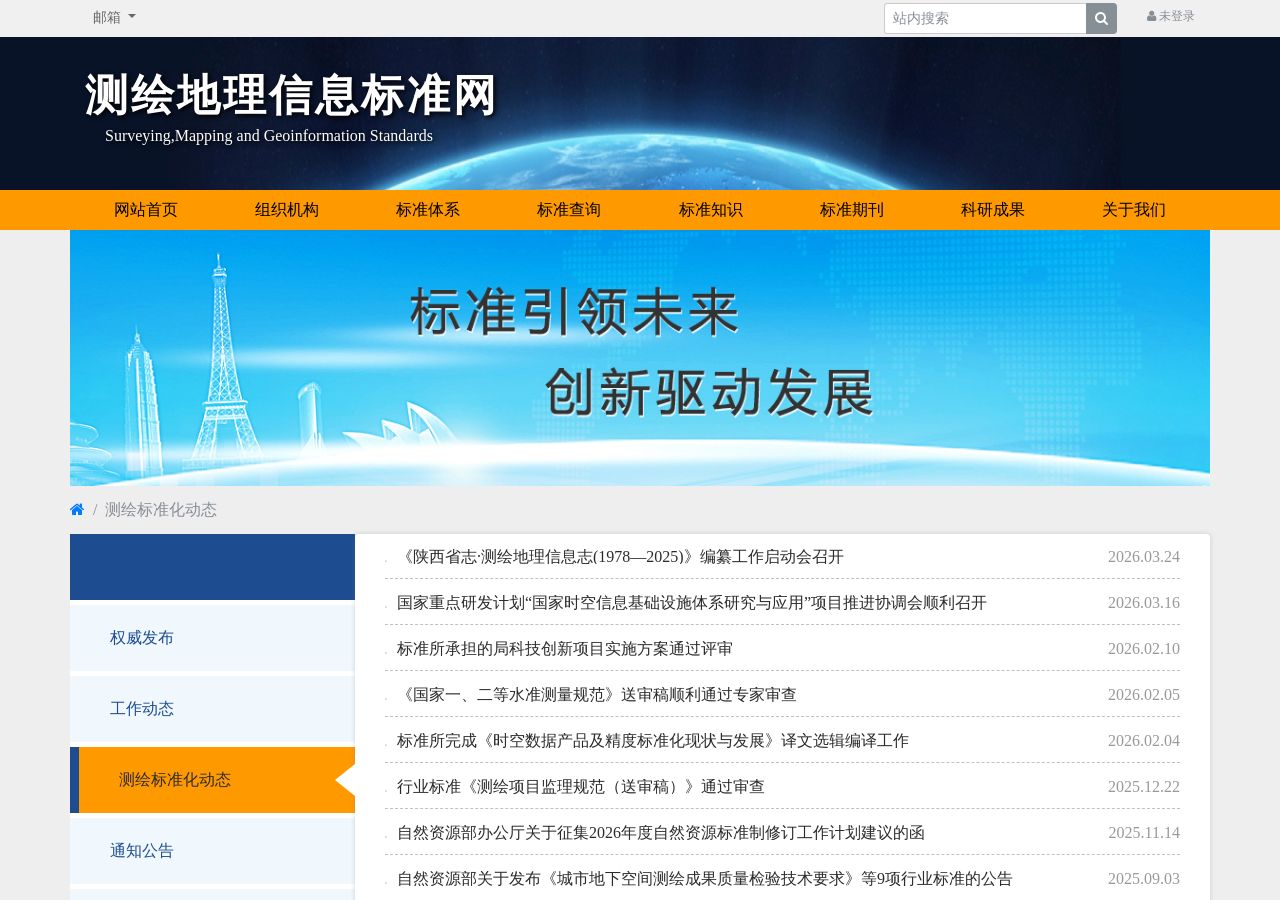
Task: Click breadcrumb text 测绘标准化动态
Action: 161,510
